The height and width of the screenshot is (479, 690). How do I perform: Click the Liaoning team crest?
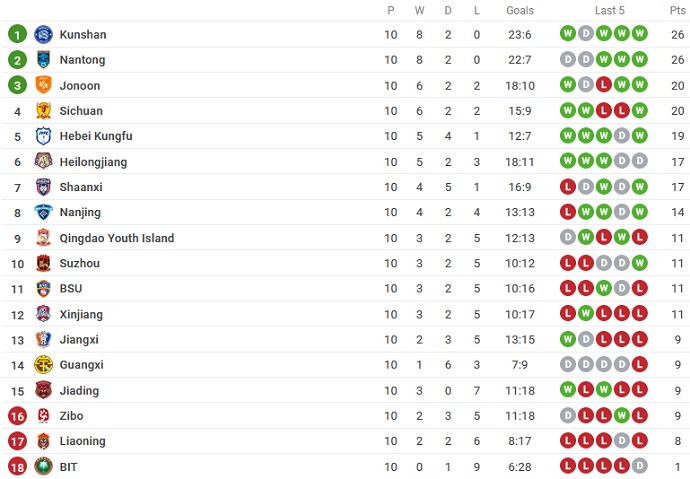pos(43,441)
